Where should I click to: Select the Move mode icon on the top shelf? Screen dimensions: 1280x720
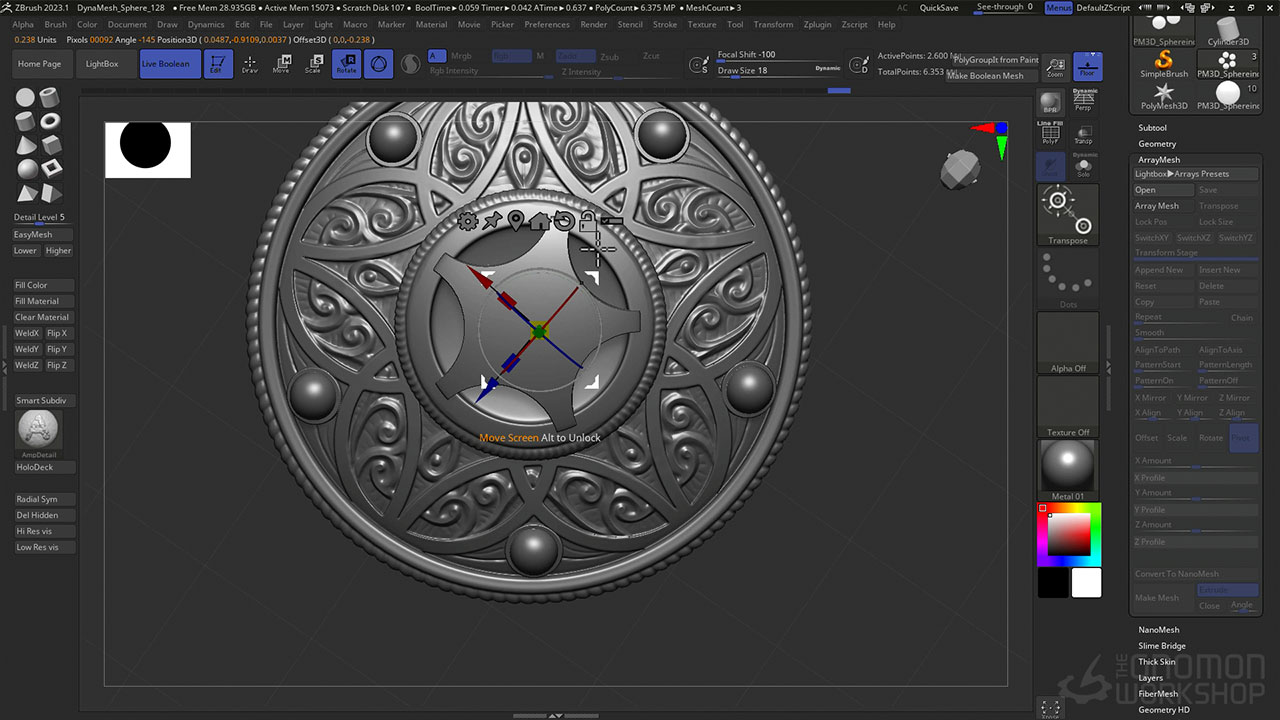(283, 62)
